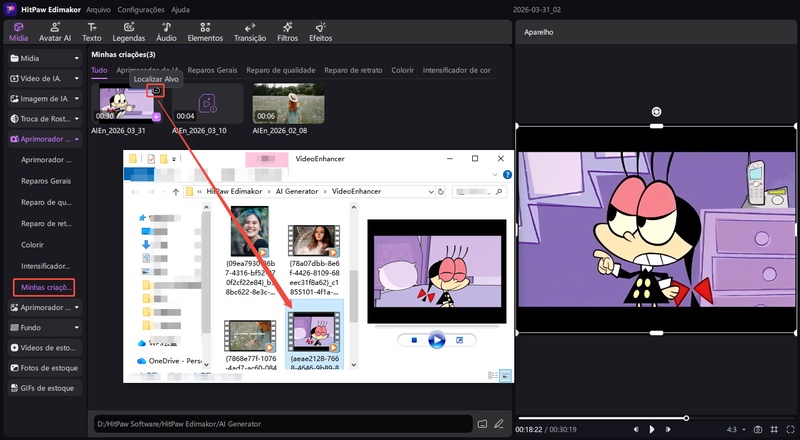Image resolution: width=800 pixels, height=440 pixels.
Task: Step to previous frame in preview
Action: click(636, 429)
